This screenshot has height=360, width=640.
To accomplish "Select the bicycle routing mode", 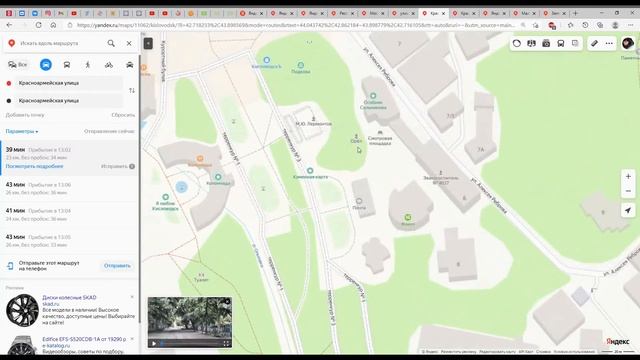I will [x=109, y=64].
